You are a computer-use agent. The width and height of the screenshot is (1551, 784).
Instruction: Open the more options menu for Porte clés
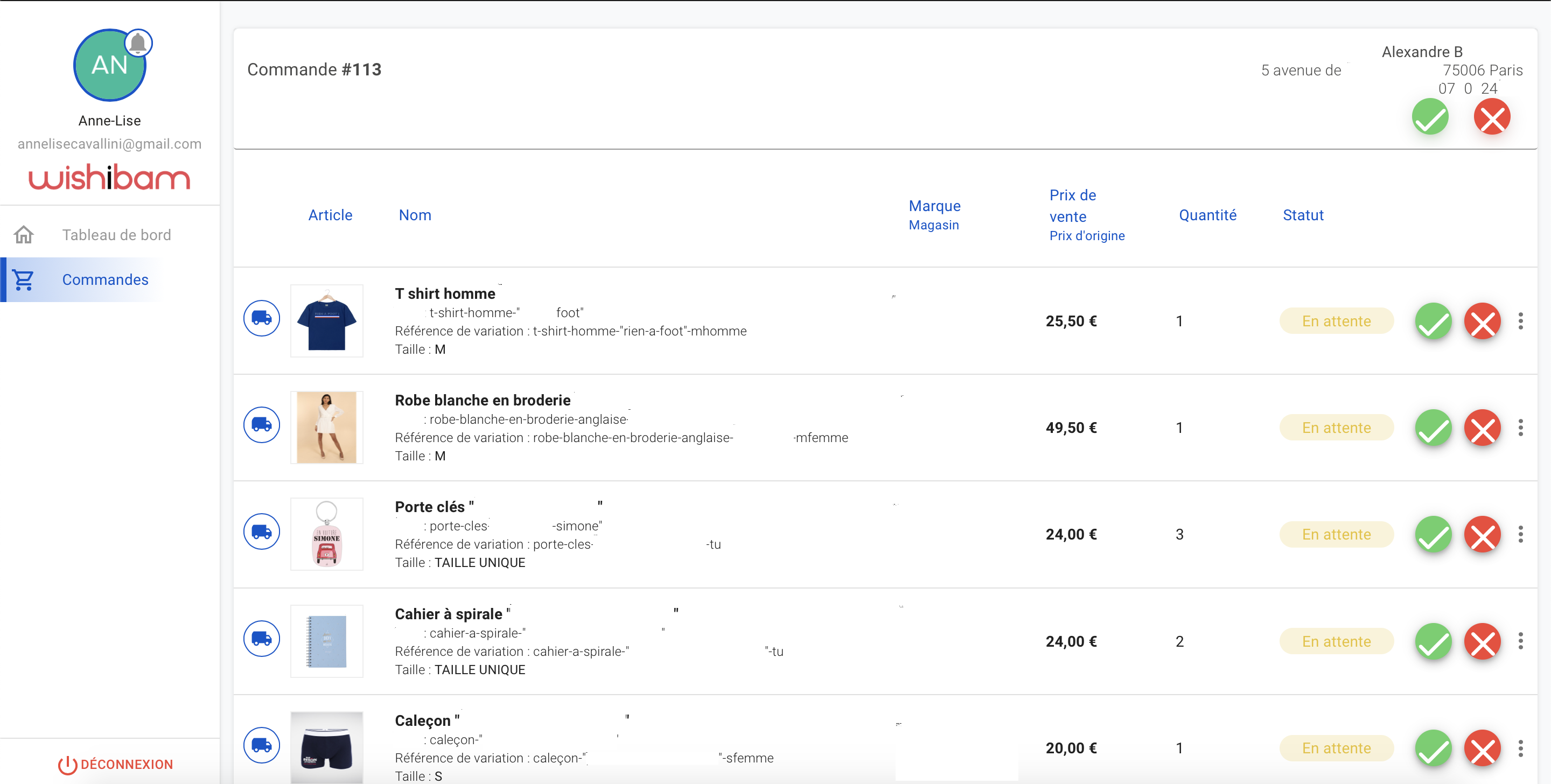[x=1520, y=534]
